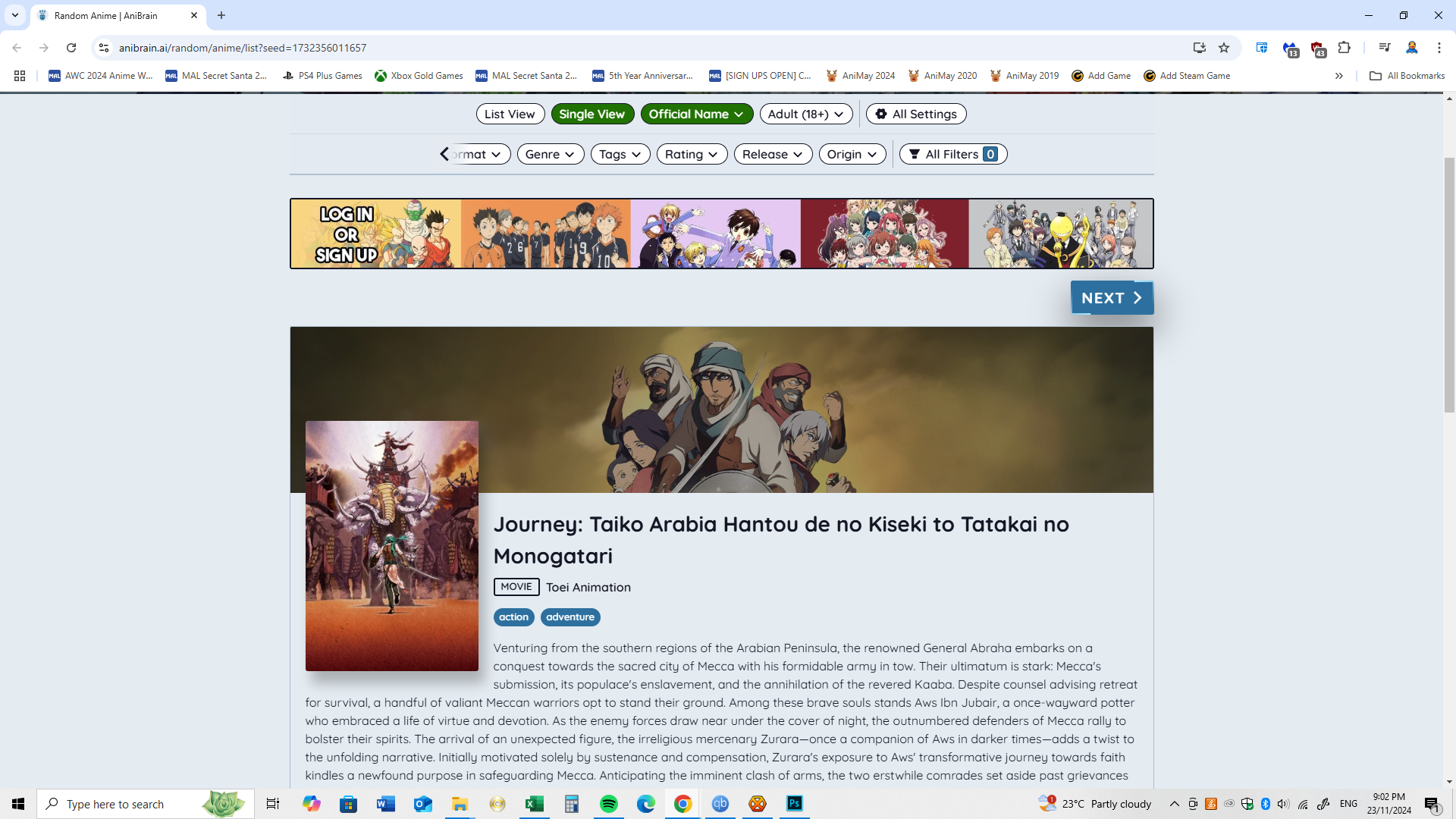The image size is (1456, 819).
Task: Click the NEXT button
Action: pyautogui.click(x=1111, y=298)
